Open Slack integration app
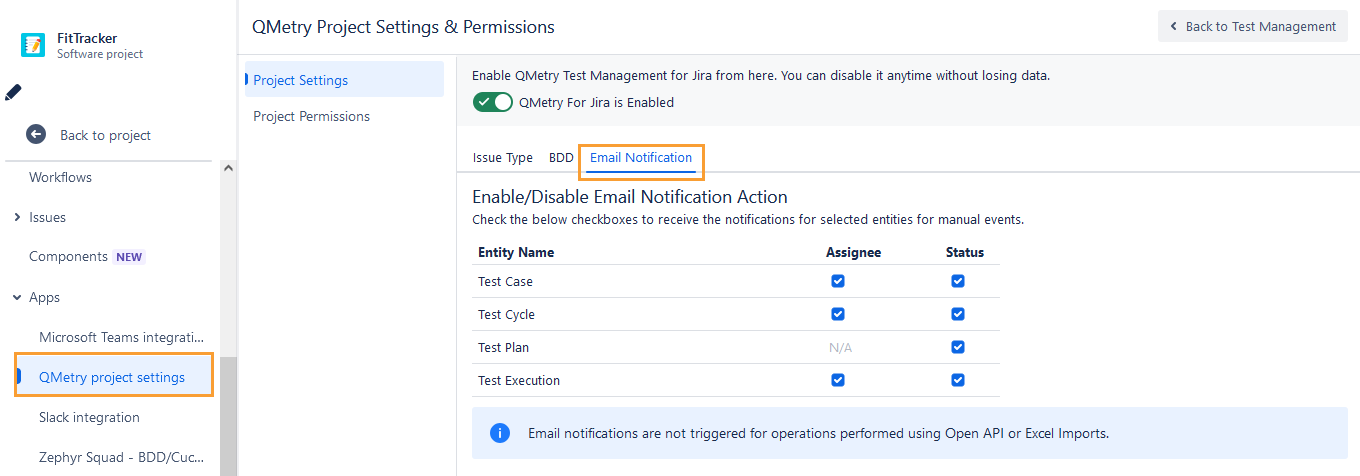 pyautogui.click(x=89, y=417)
